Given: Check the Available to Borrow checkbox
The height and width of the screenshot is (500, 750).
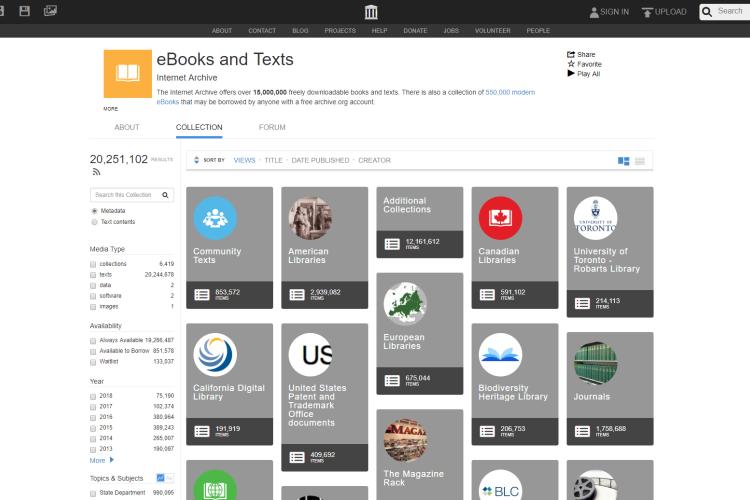Looking at the screenshot, I should point(93,351).
